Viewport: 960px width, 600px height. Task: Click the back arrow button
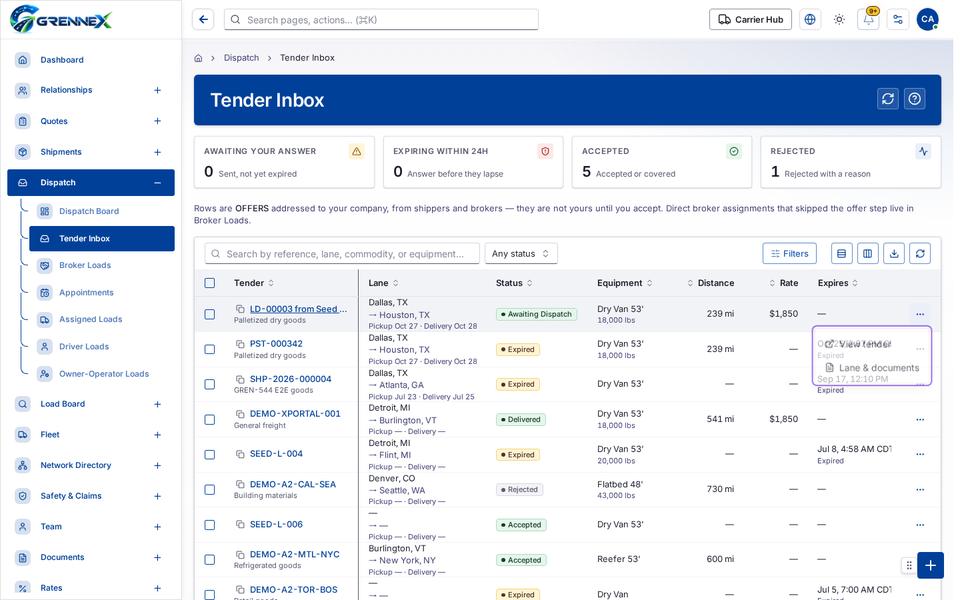click(x=203, y=20)
